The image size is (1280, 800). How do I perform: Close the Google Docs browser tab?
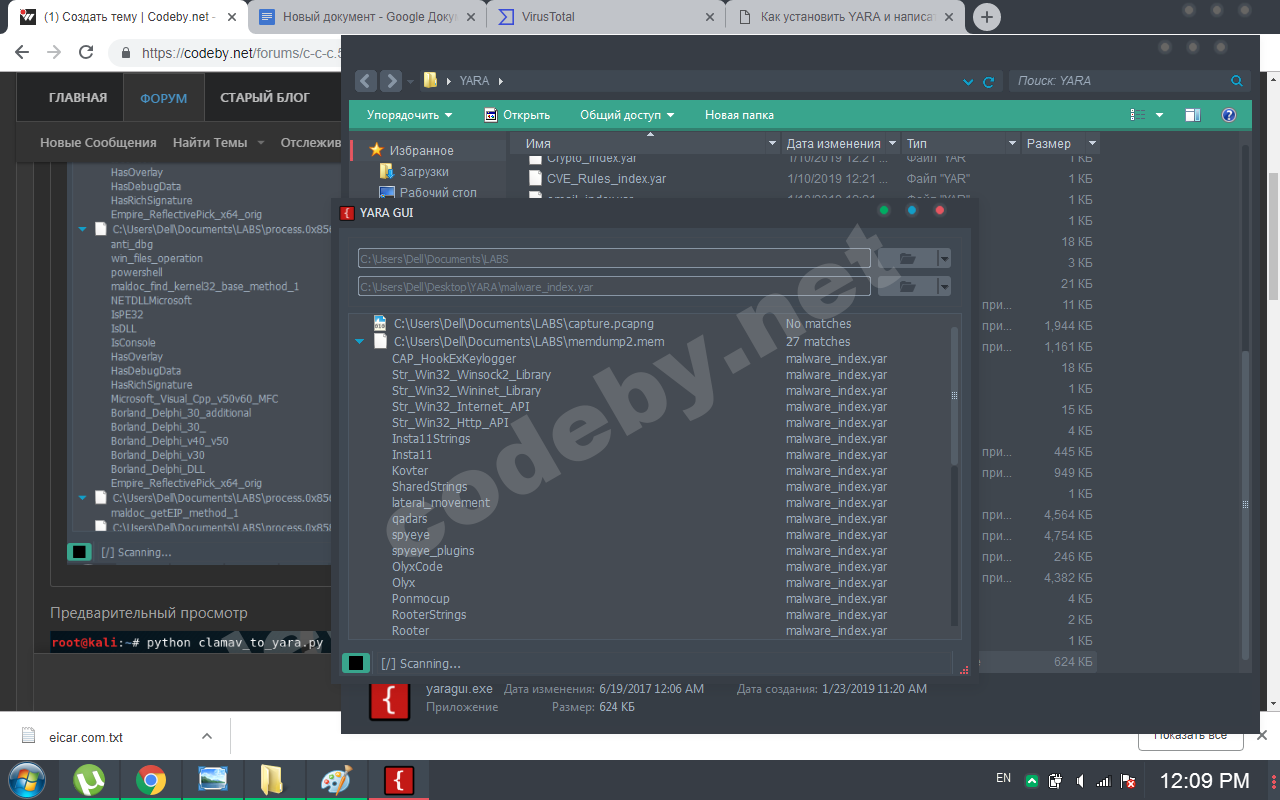point(470,17)
